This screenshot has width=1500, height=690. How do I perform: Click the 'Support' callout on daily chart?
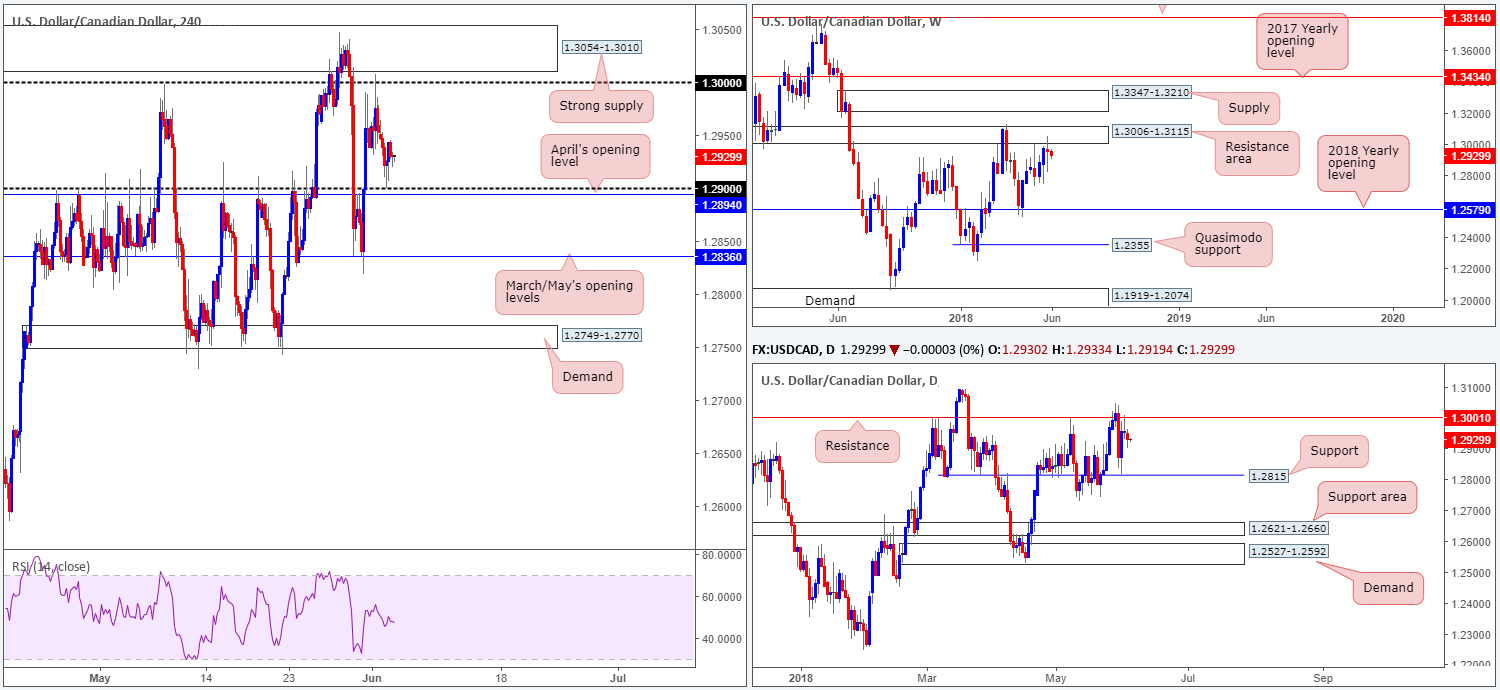[1334, 450]
